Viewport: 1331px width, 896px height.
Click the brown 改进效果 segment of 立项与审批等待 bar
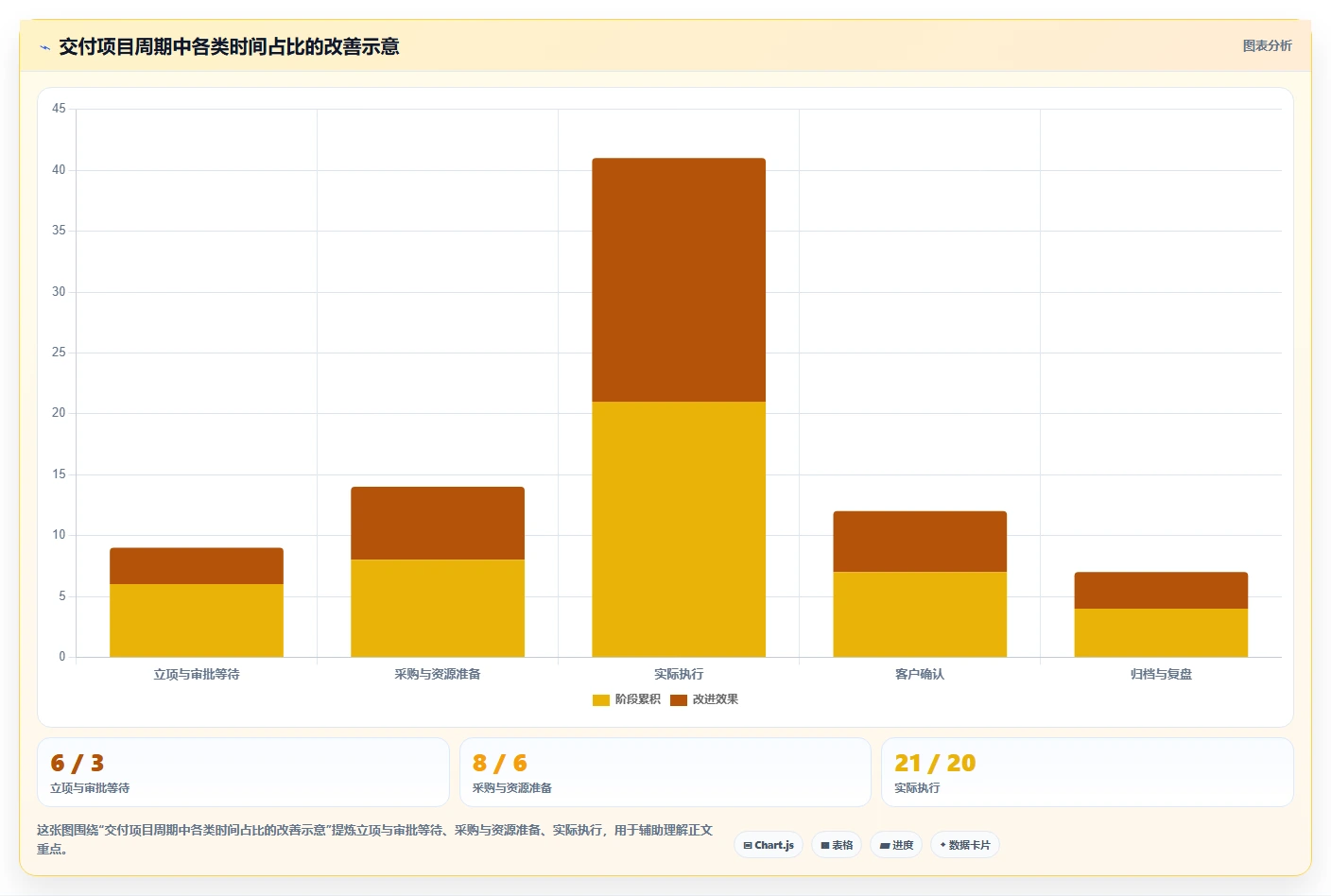point(197,566)
